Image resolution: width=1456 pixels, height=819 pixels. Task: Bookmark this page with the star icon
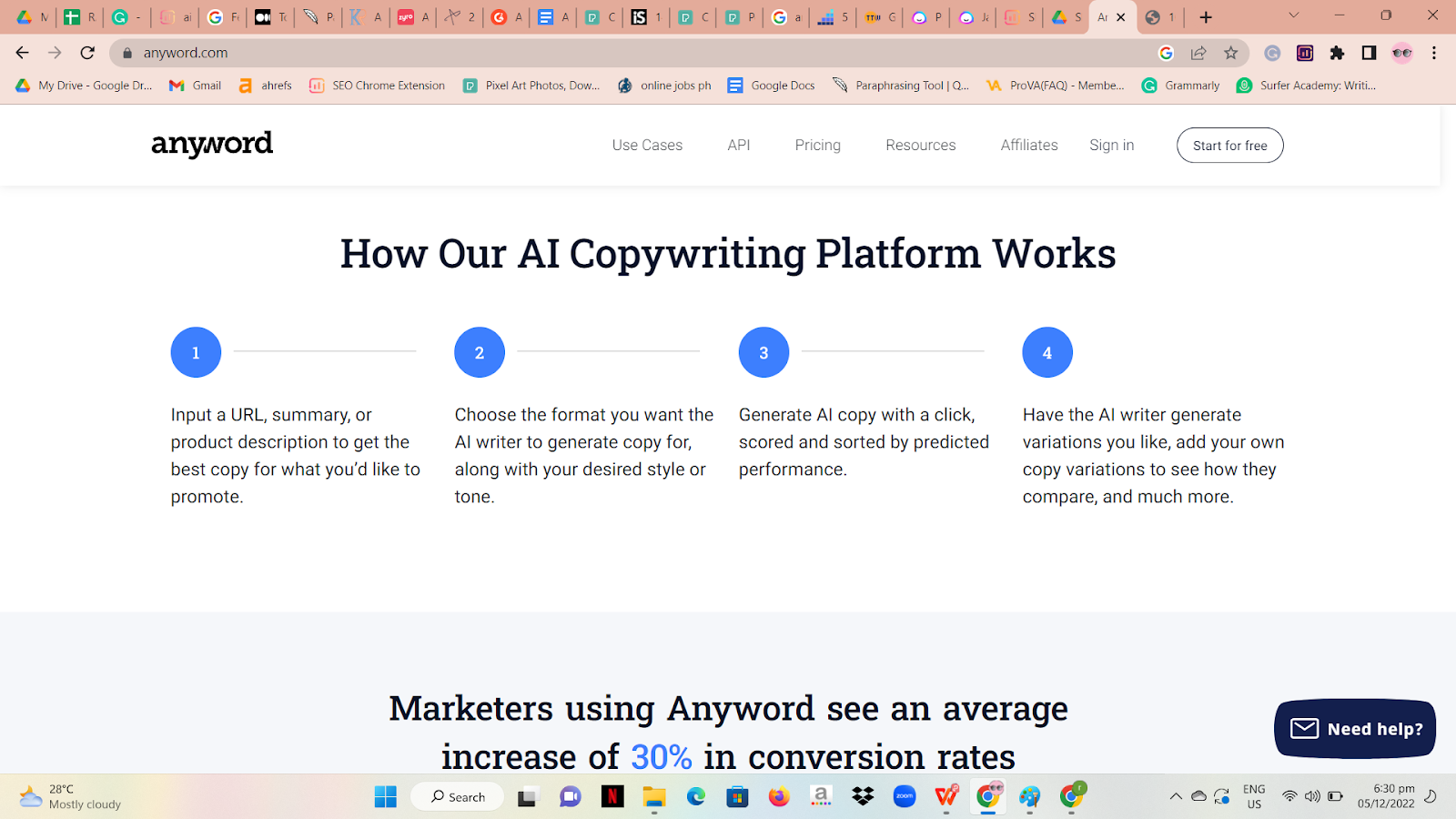(1231, 53)
